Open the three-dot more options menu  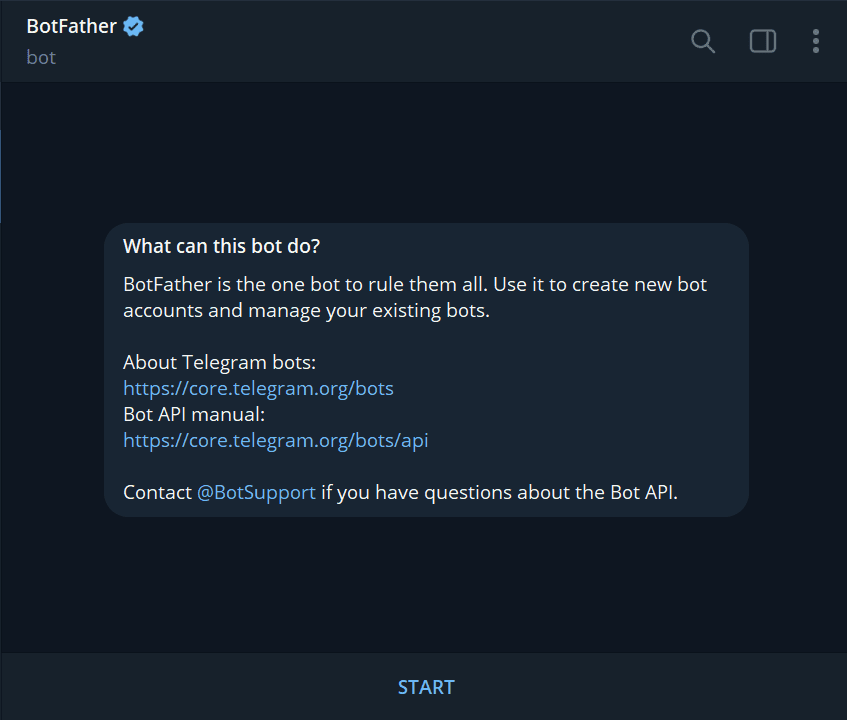click(816, 41)
